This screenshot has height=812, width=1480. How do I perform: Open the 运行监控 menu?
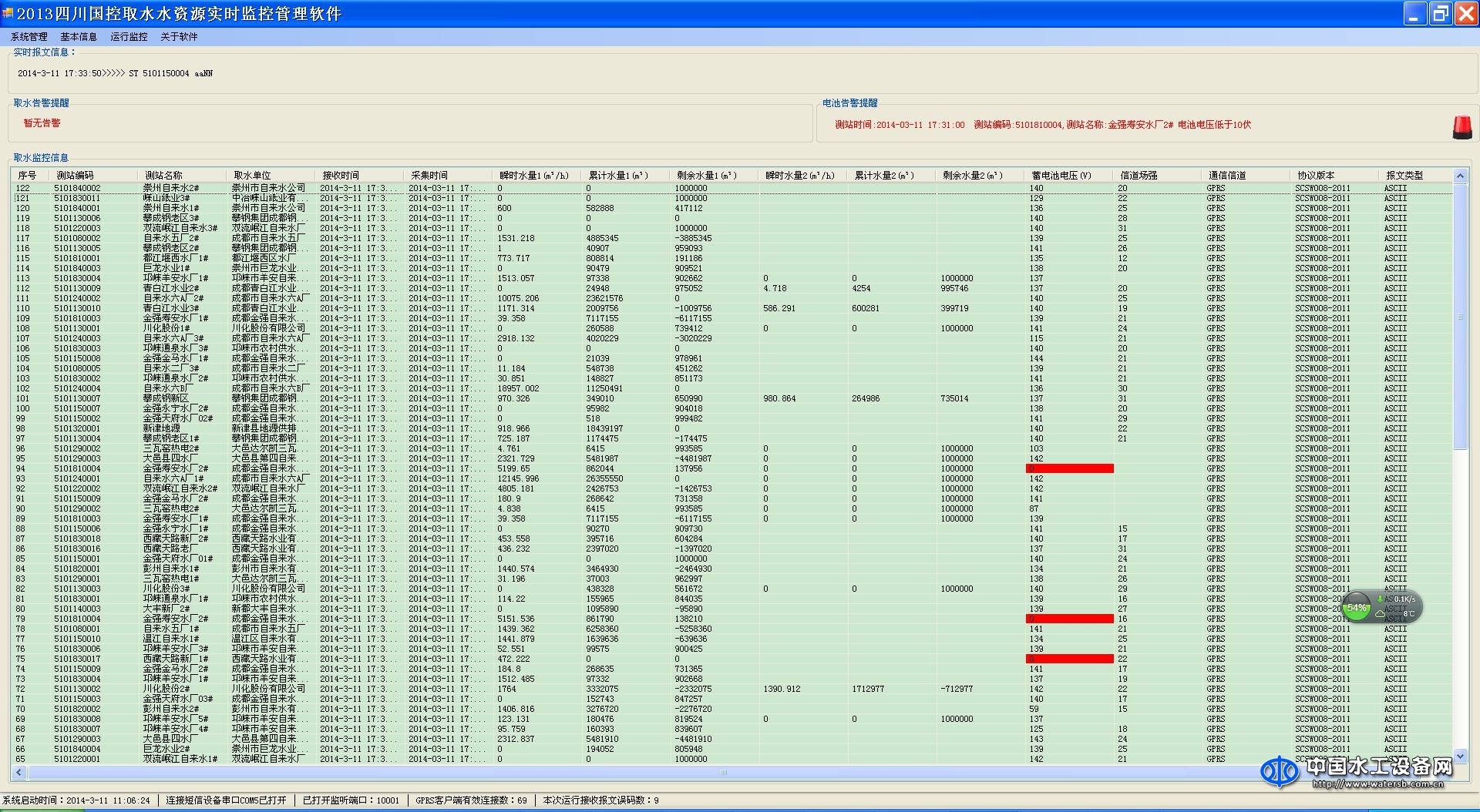(129, 37)
